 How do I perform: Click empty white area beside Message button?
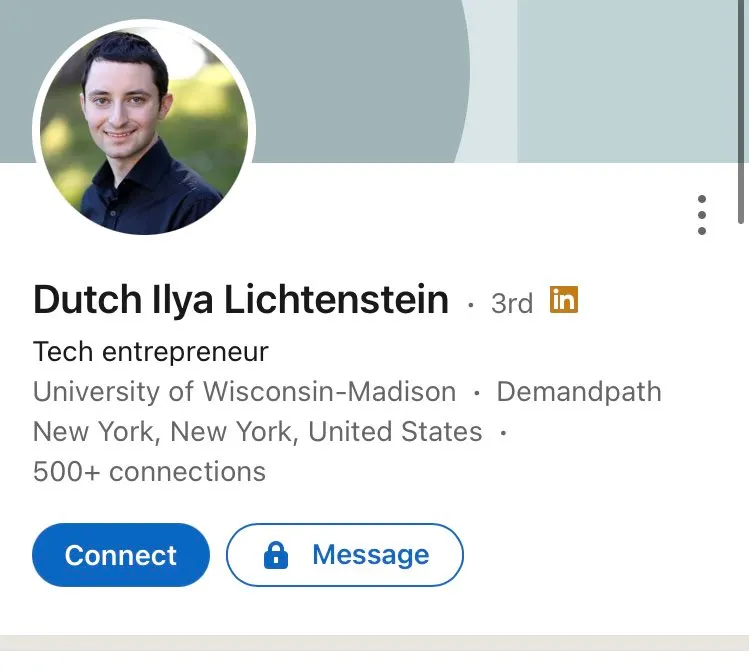tap(600, 555)
